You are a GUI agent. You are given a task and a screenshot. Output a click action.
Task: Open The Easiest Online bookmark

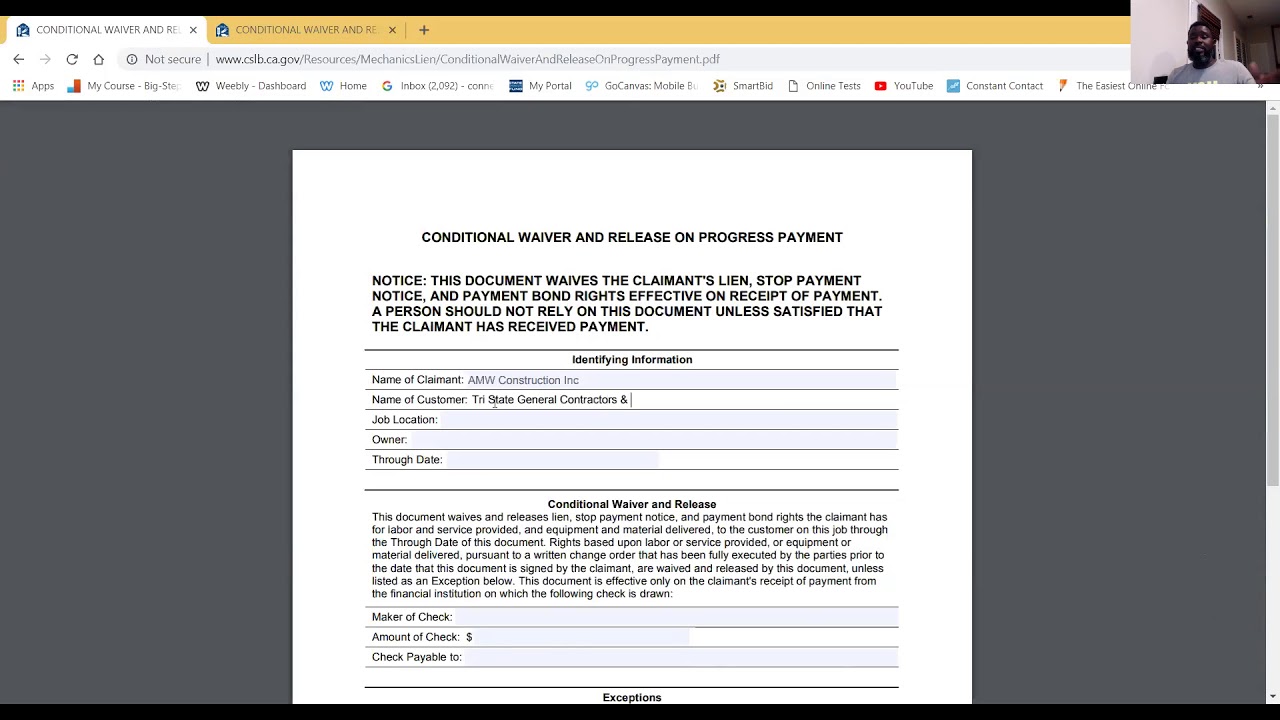[x=1112, y=86]
